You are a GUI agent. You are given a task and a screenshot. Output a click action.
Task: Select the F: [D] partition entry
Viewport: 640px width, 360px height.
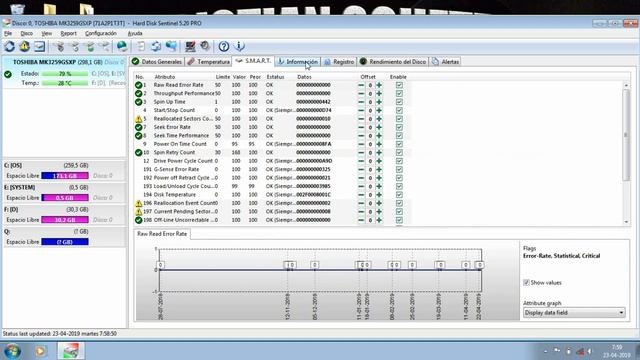tap(64, 215)
